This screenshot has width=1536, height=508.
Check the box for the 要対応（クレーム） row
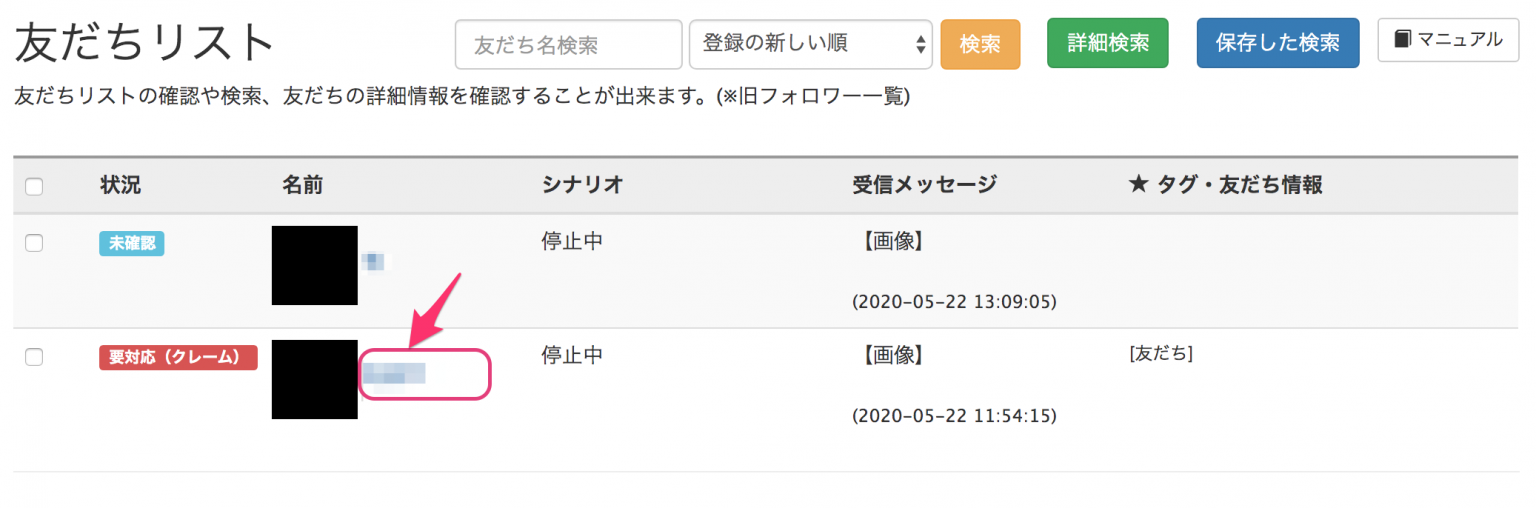point(34,357)
